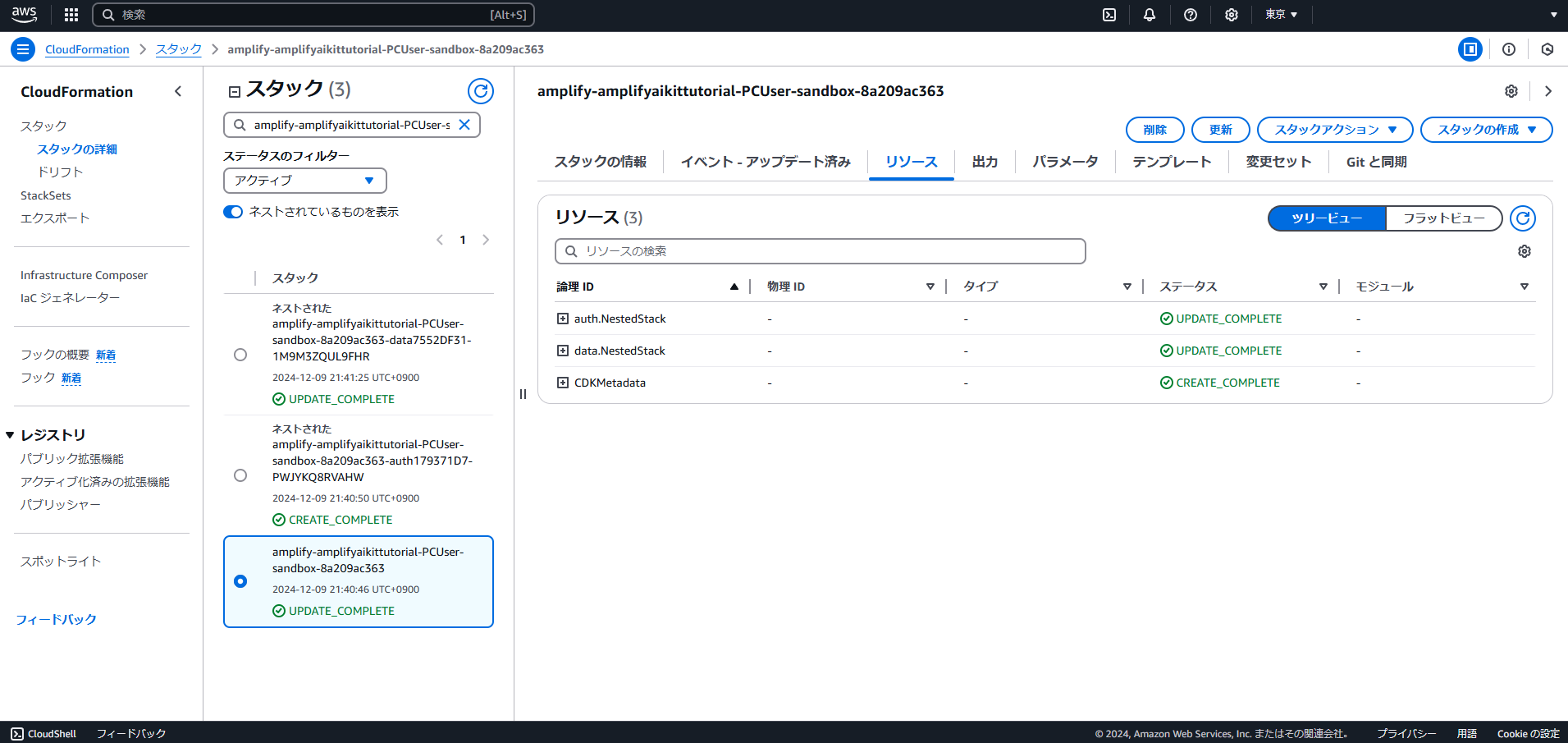Sort by Module column arrow
Screen dimensions: 1568x743
point(1525,287)
